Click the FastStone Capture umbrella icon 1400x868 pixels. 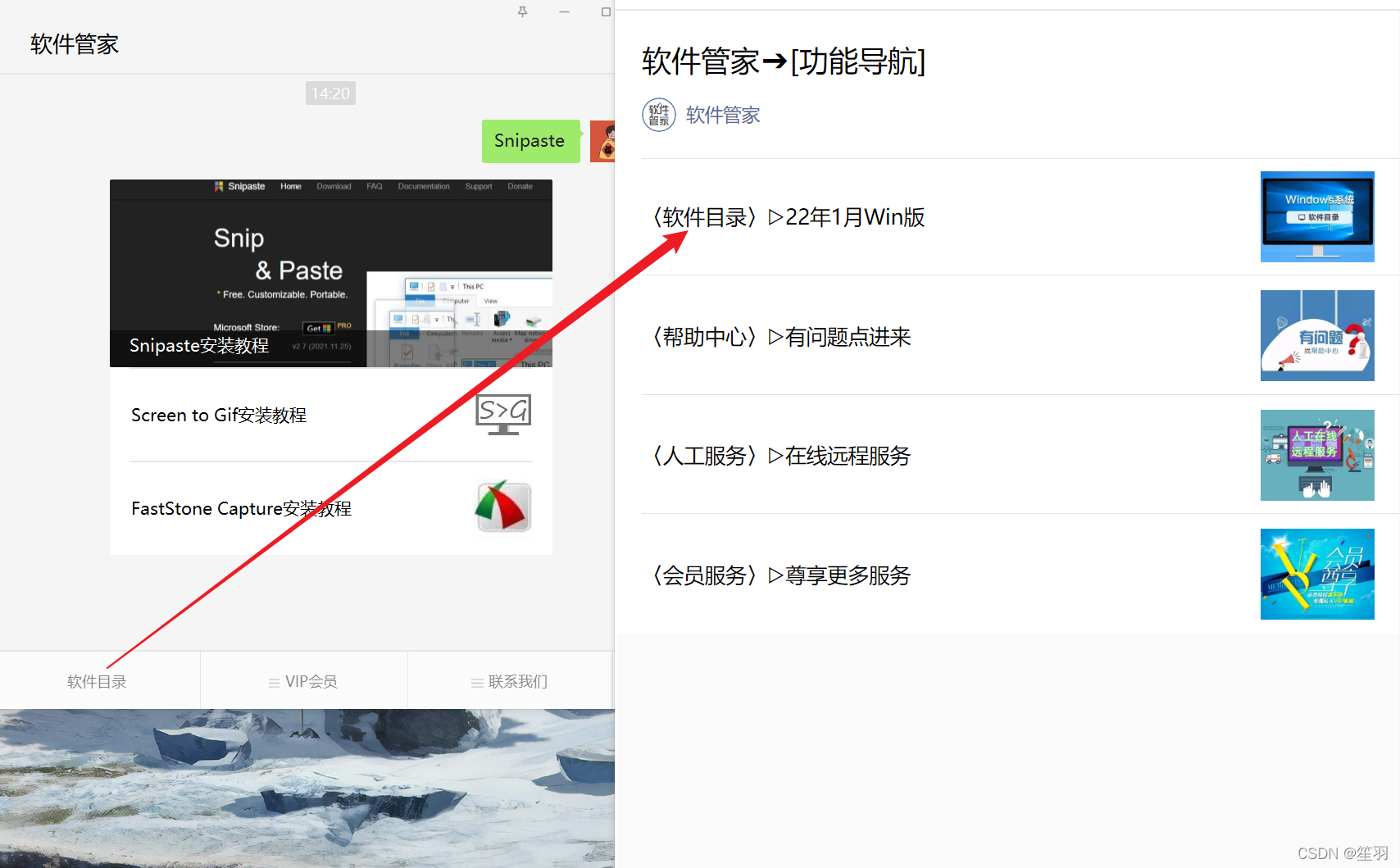click(503, 507)
